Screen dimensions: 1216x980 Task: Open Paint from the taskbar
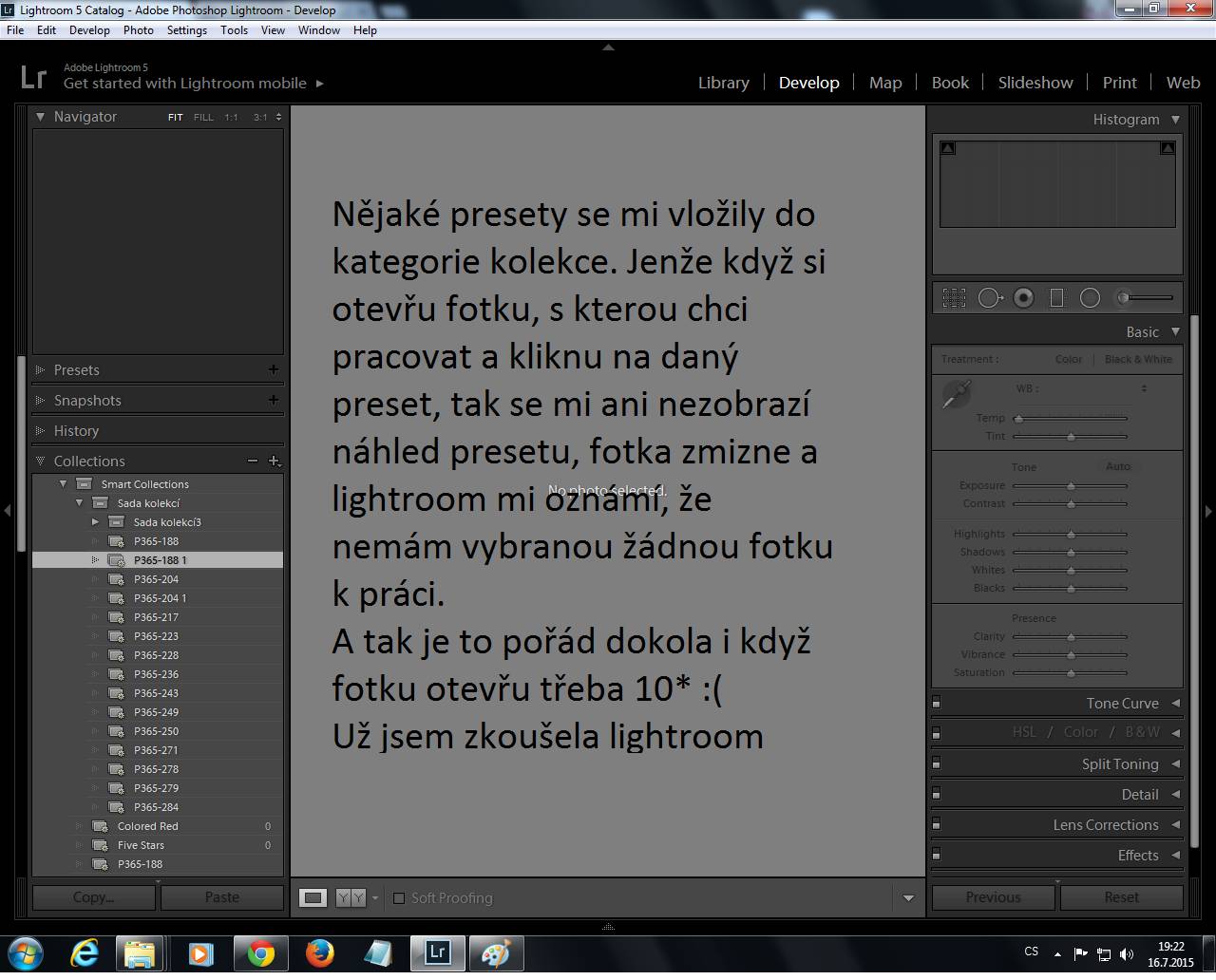point(496,953)
